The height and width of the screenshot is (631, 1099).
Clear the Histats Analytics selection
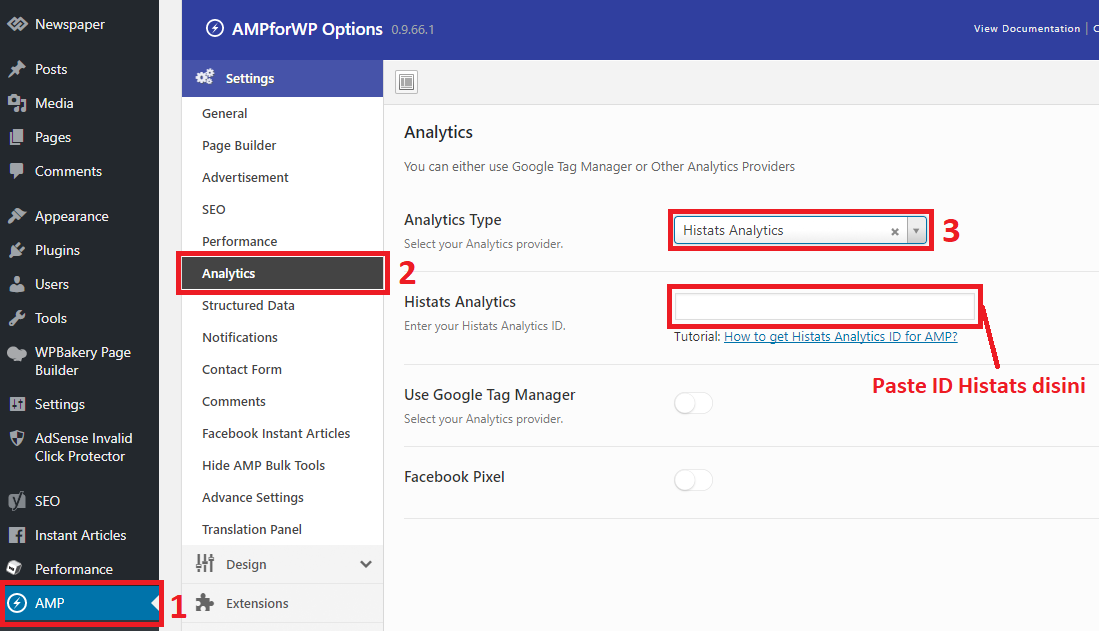tap(895, 230)
